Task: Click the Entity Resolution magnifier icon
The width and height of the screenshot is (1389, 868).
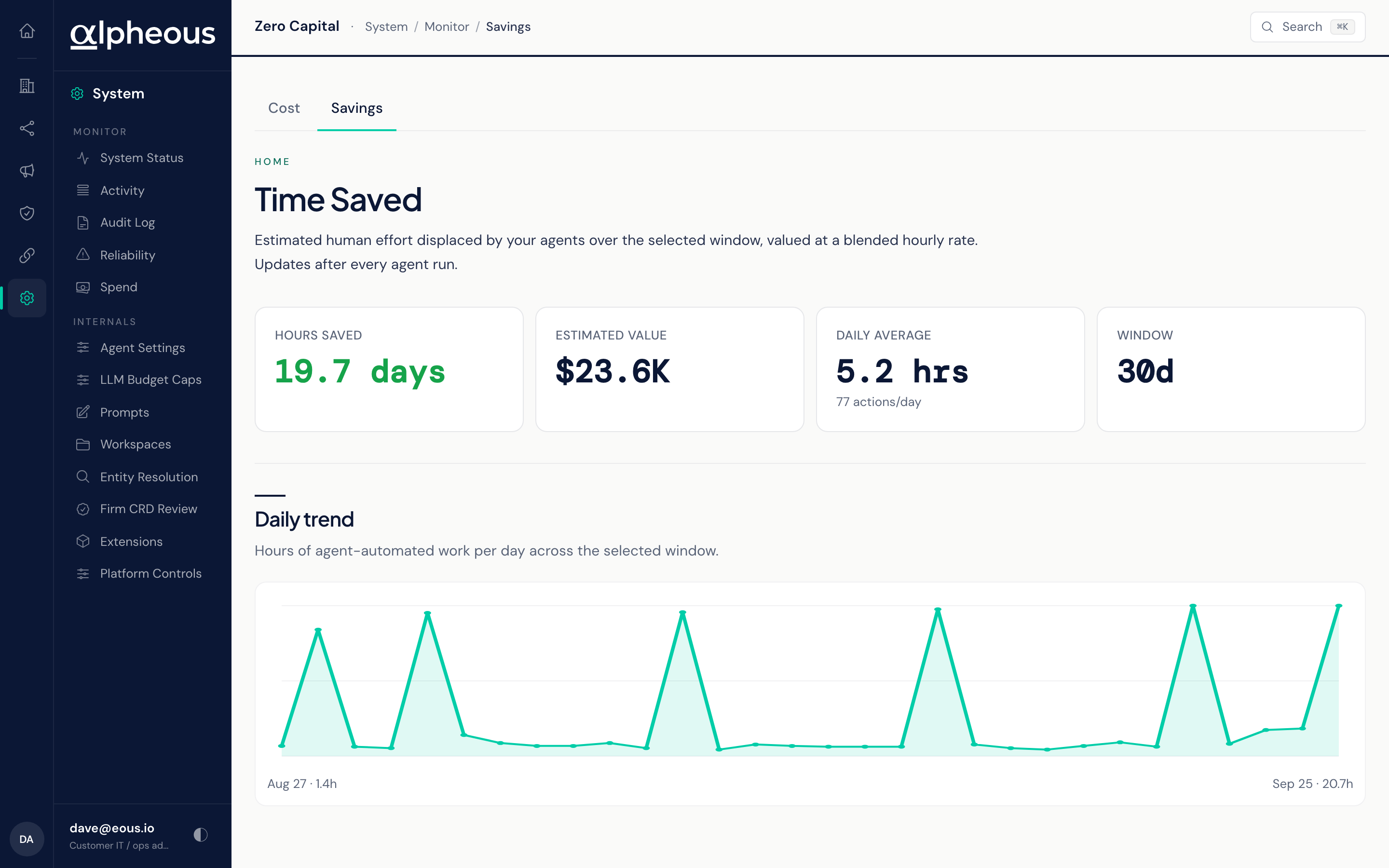Action: [x=83, y=476]
